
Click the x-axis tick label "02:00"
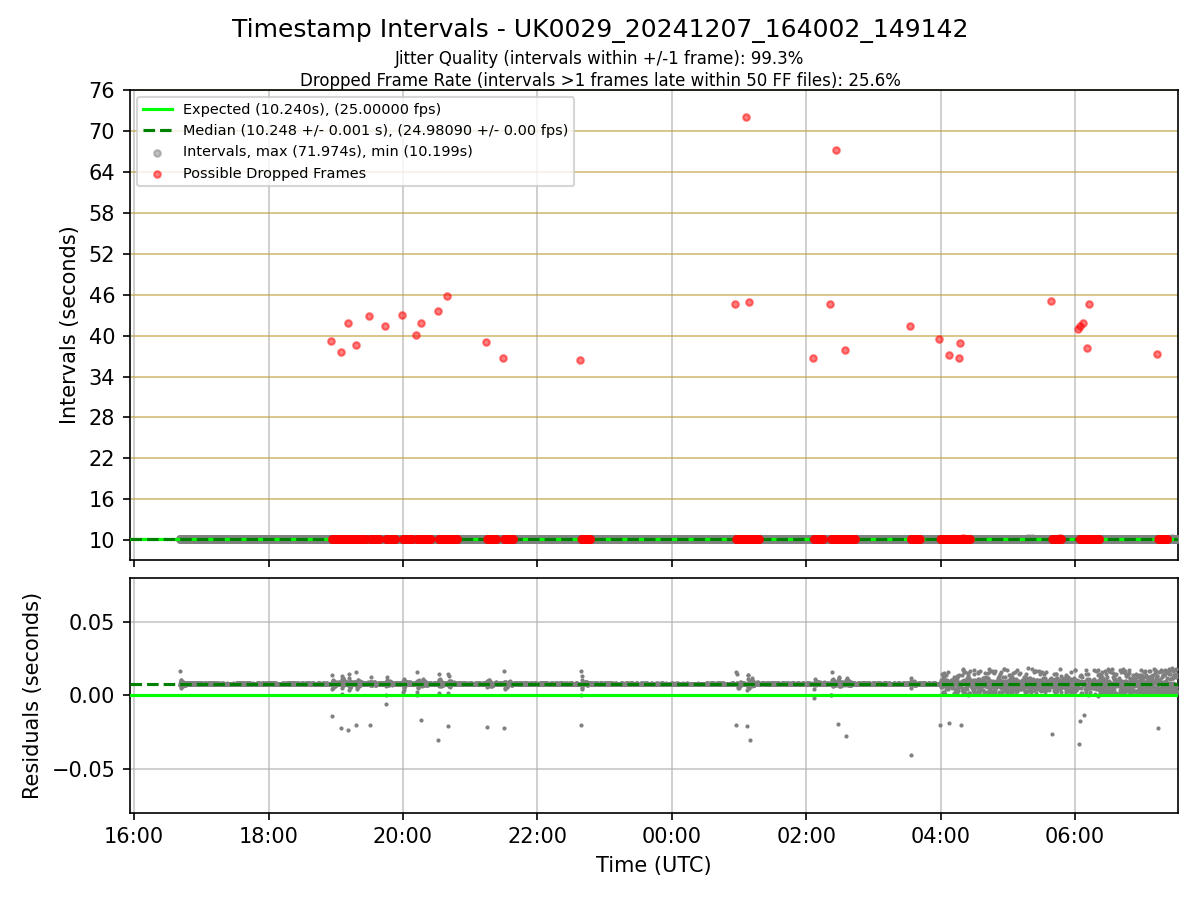(x=806, y=835)
